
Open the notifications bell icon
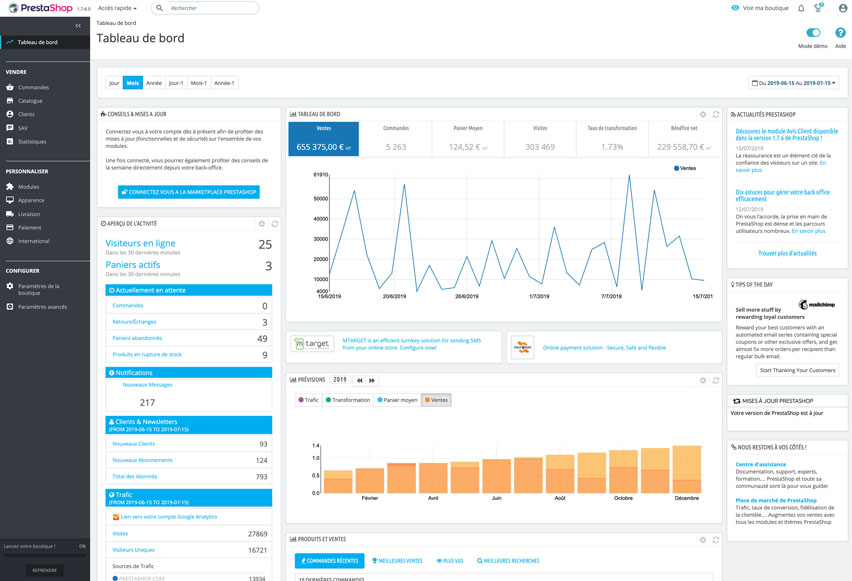[801, 8]
